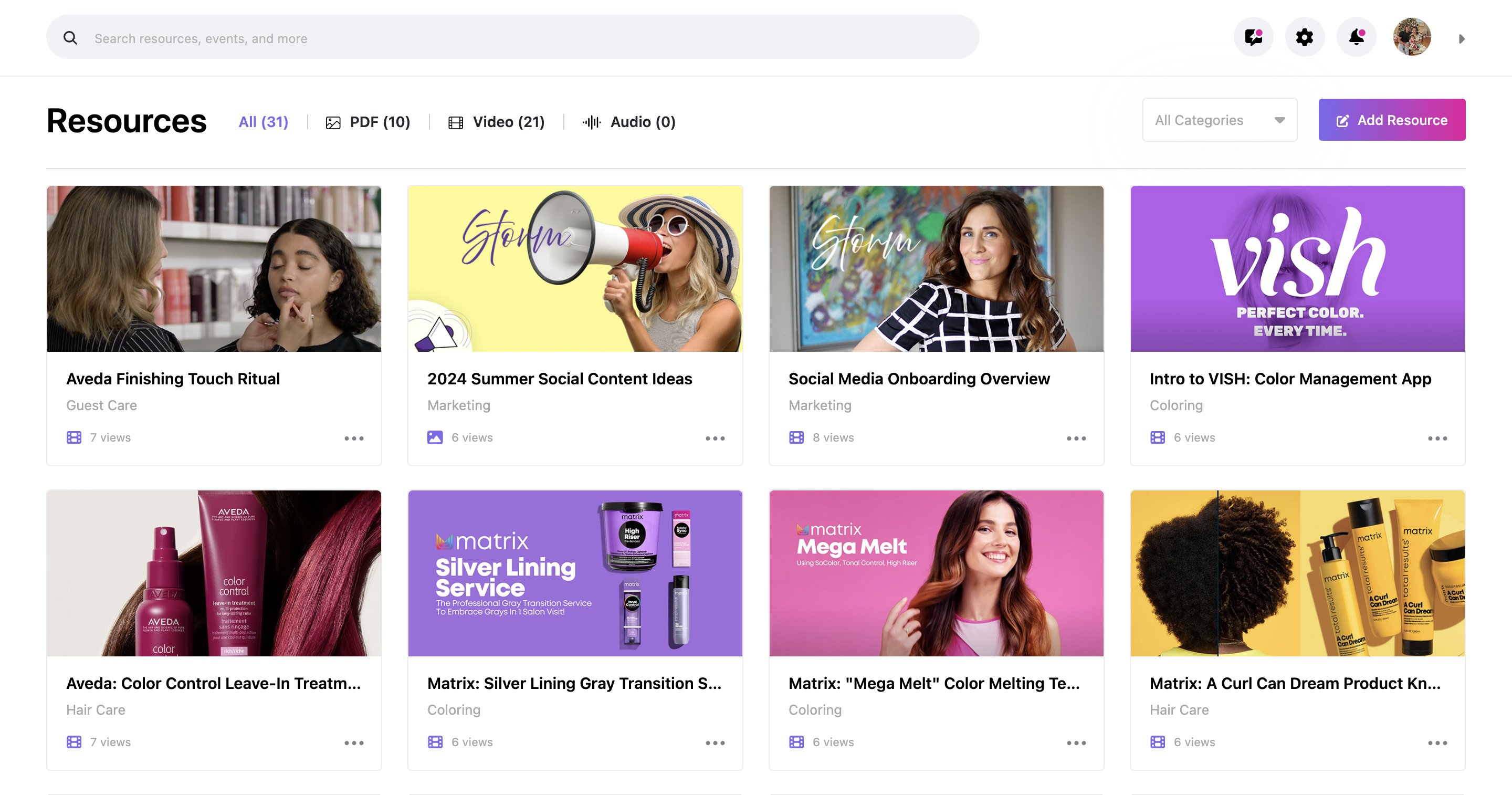Click Social Media Onboarding Overview title
The height and width of the screenshot is (795, 1512).
pos(919,379)
